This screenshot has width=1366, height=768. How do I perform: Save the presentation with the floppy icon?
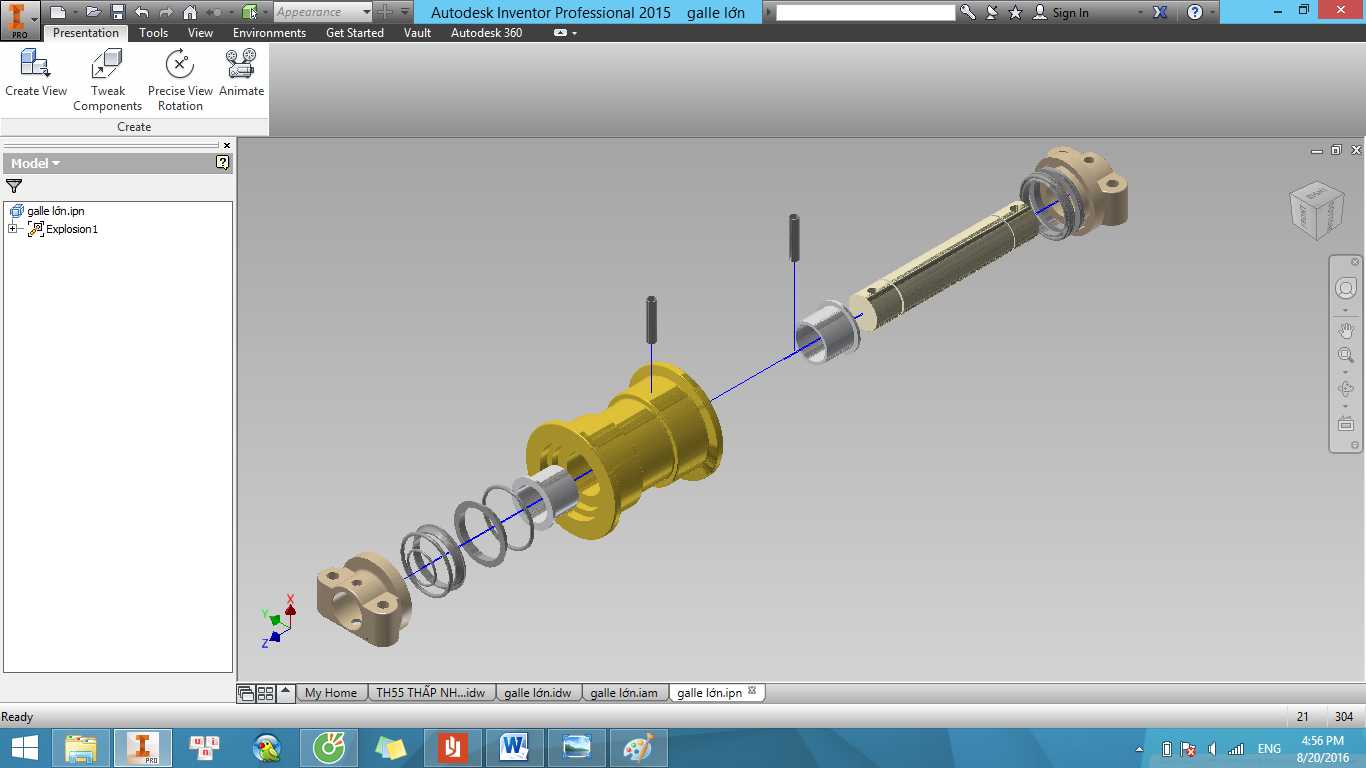tap(118, 12)
